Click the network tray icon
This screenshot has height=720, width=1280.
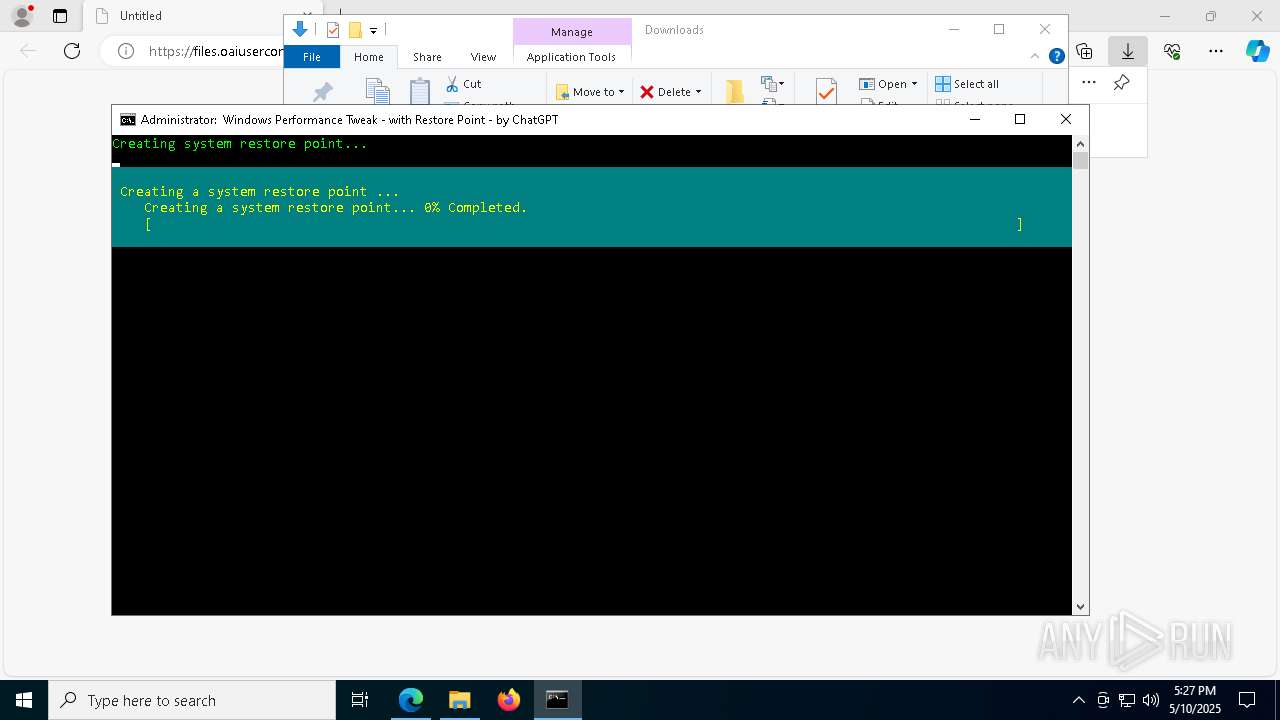1127,700
